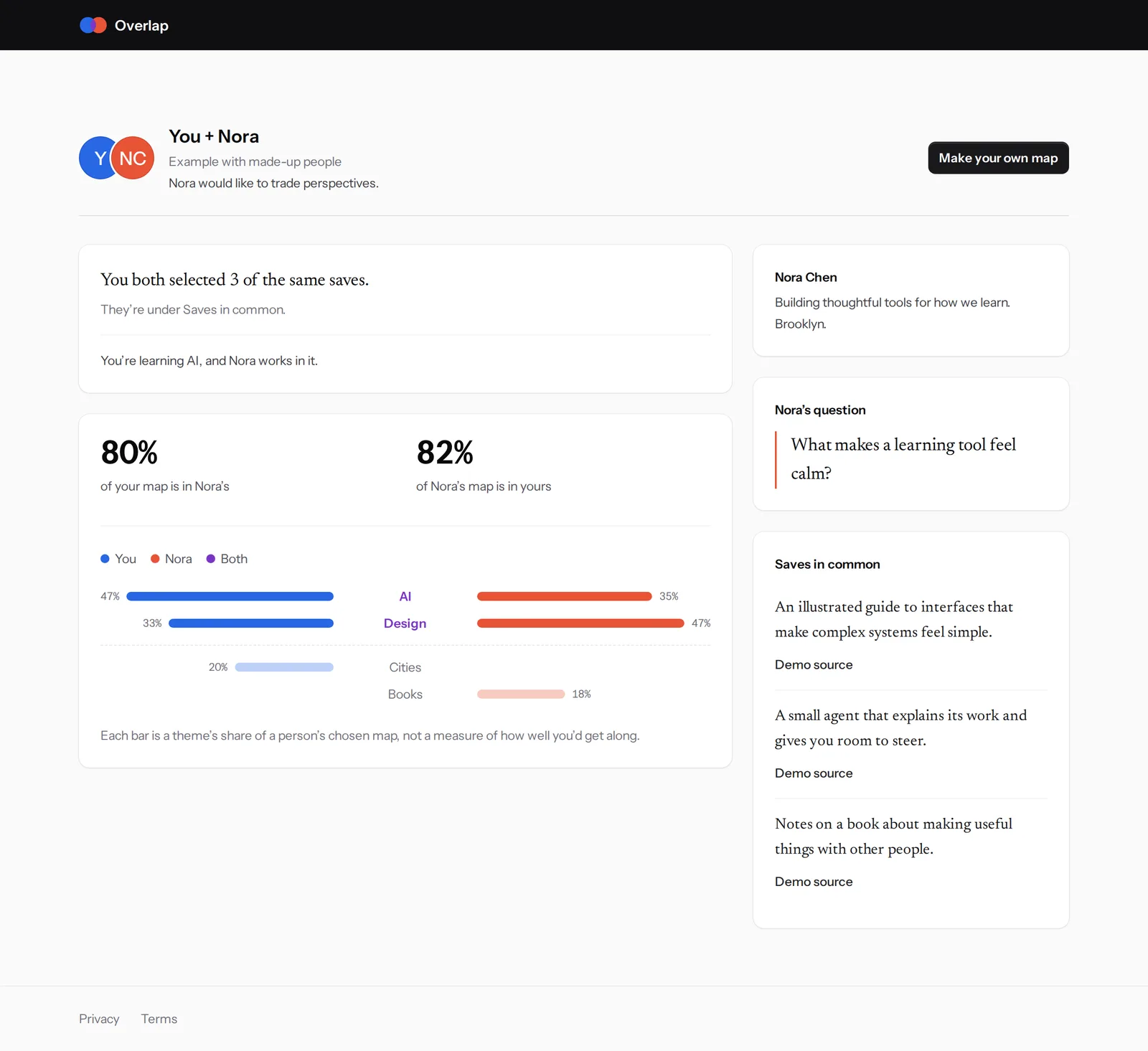1148x1051 pixels.
Task: Click Nora's question quote text
Action: (903, 459)
